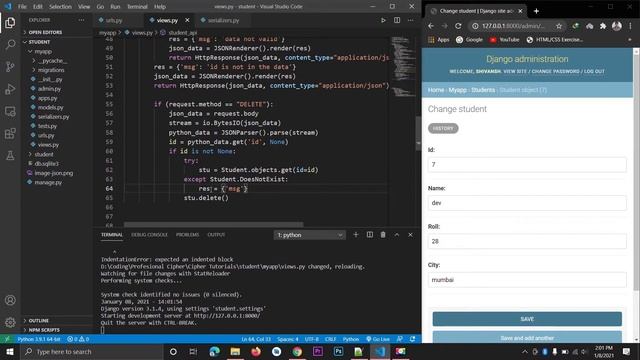Expand the Outline section
The height and width of the screenshot is (360, 640).
37,320
